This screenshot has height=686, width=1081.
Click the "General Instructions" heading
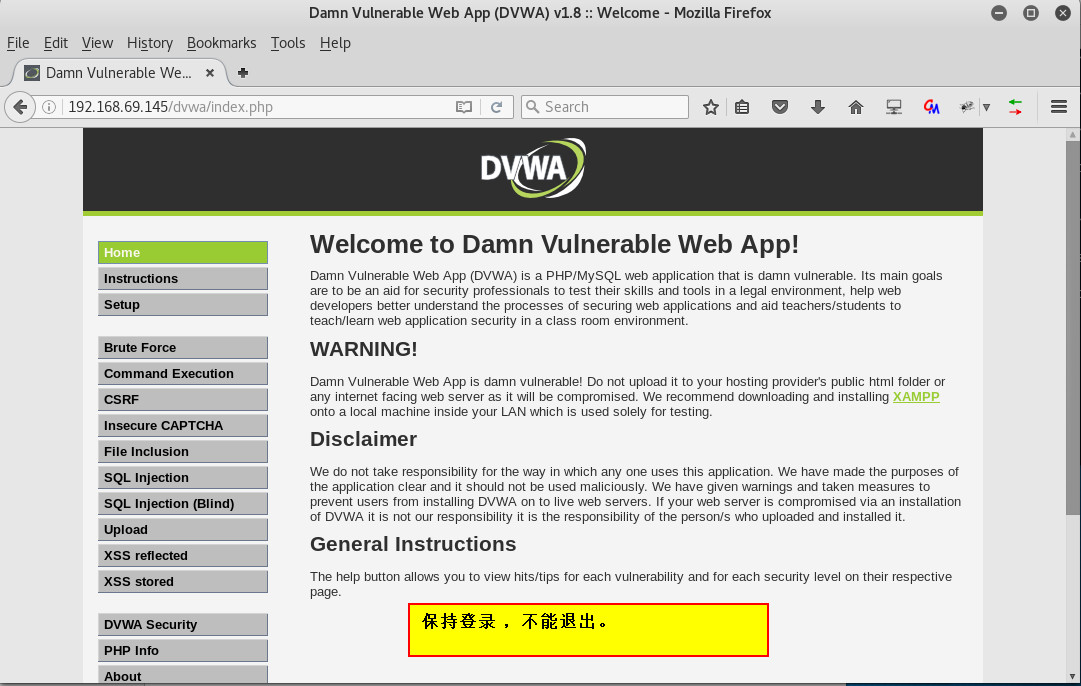[413, 544]
